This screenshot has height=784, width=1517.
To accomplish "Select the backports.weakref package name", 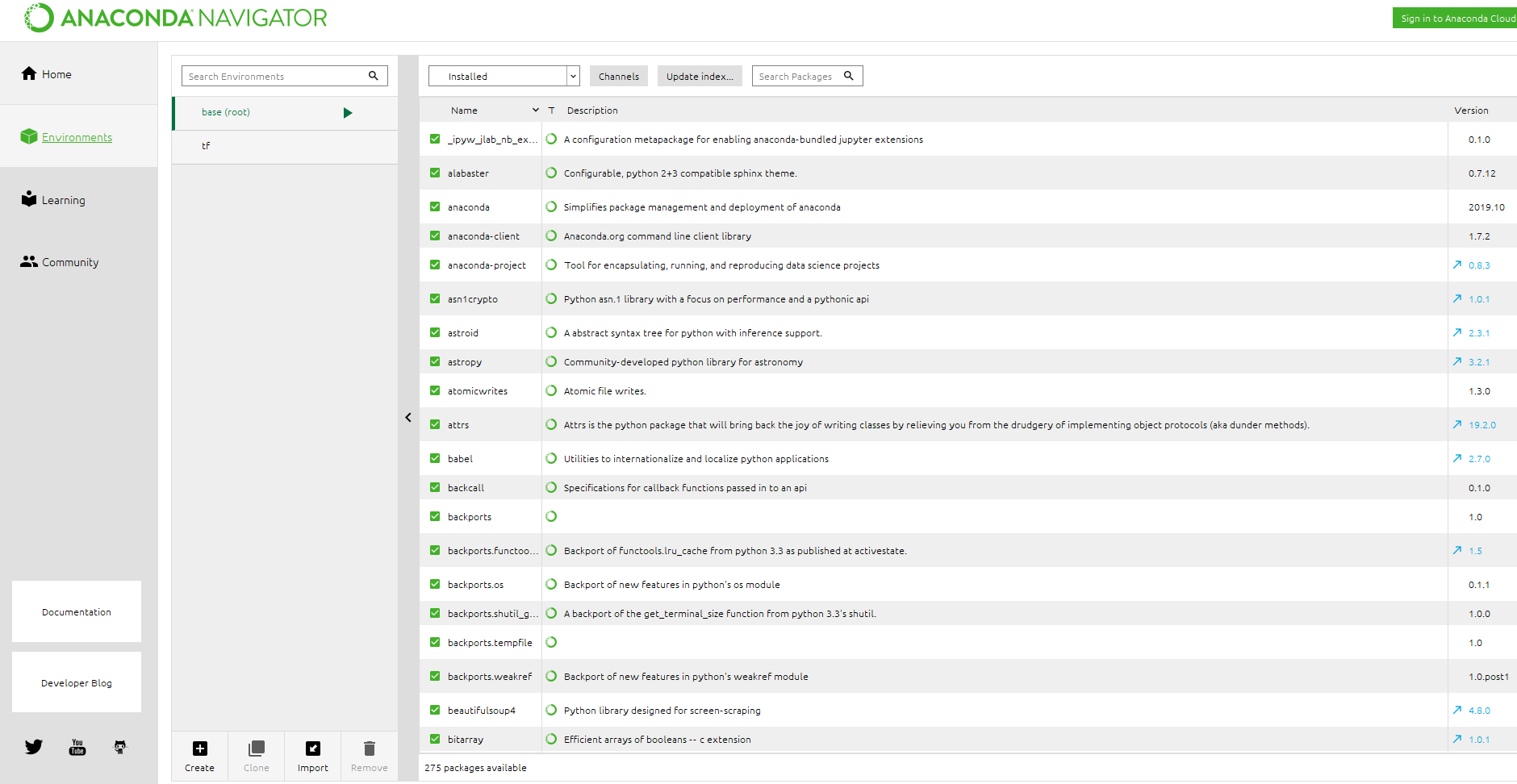I will (x=490, y=677).
